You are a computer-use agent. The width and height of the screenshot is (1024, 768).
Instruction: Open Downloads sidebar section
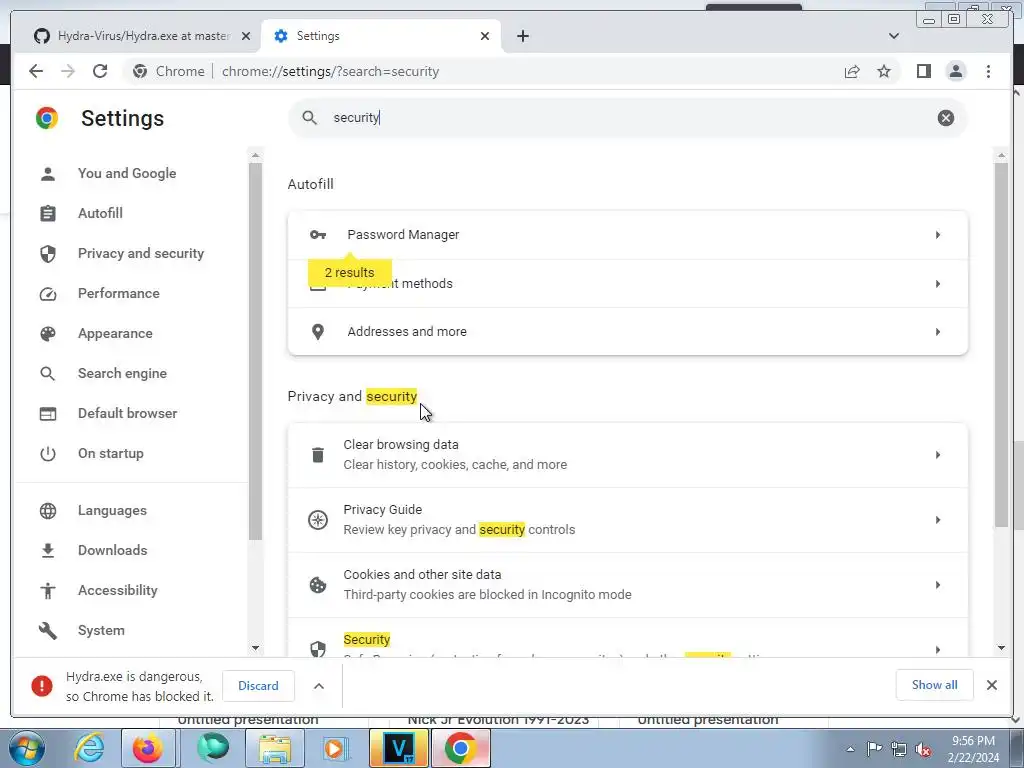coord(112,551)
